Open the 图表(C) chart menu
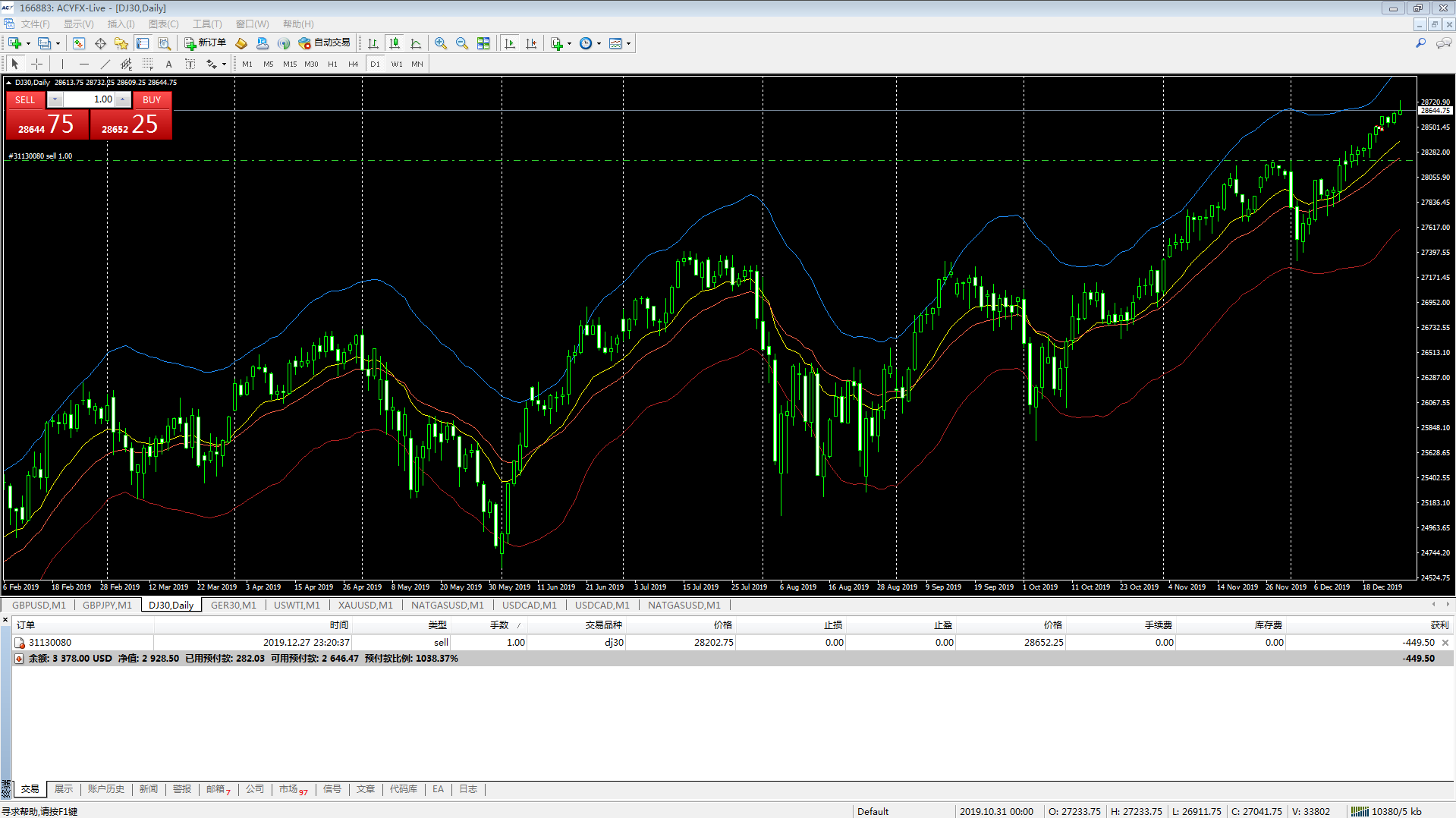1456x818 pixels. [x=163, y=24]
